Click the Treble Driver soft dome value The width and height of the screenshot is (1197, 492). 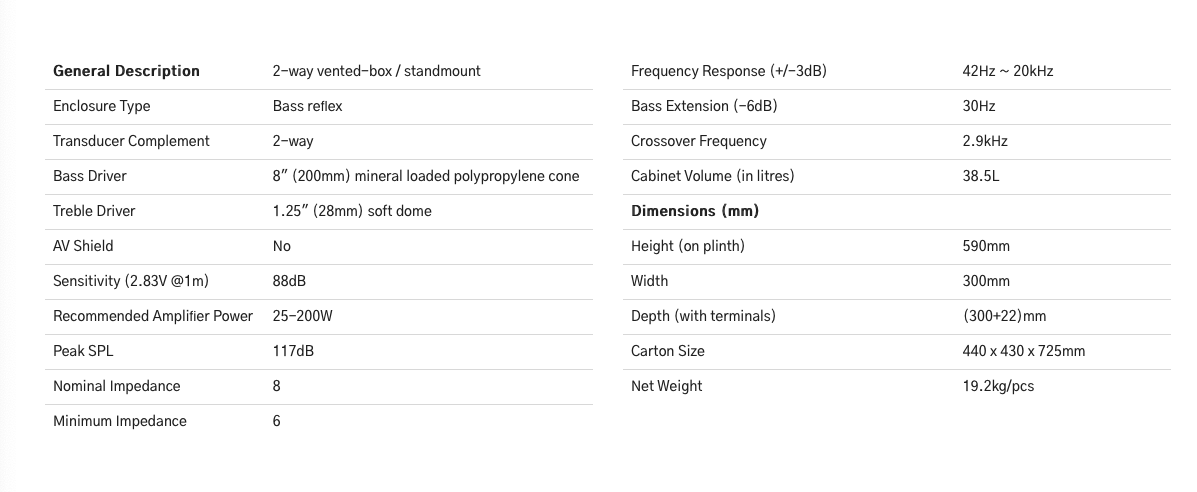coord(352,211)
